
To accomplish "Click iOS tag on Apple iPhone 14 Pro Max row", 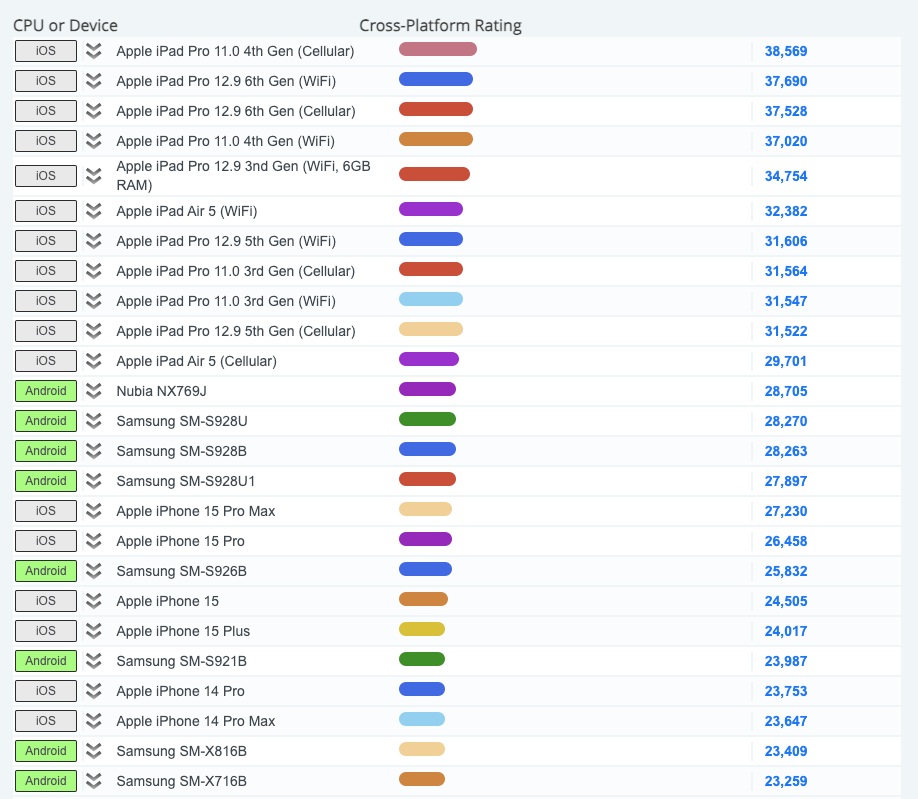I will pyautogui.click(x=46, y=721).
